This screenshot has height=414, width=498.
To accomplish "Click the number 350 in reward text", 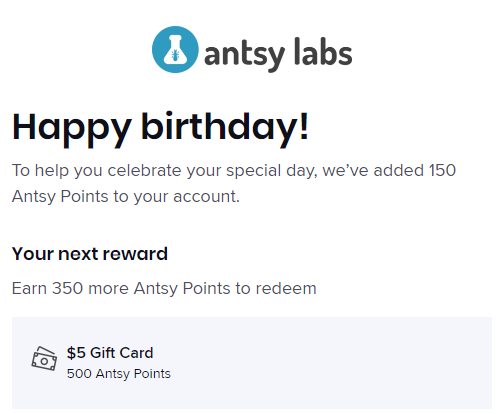I will click(67, 288).
